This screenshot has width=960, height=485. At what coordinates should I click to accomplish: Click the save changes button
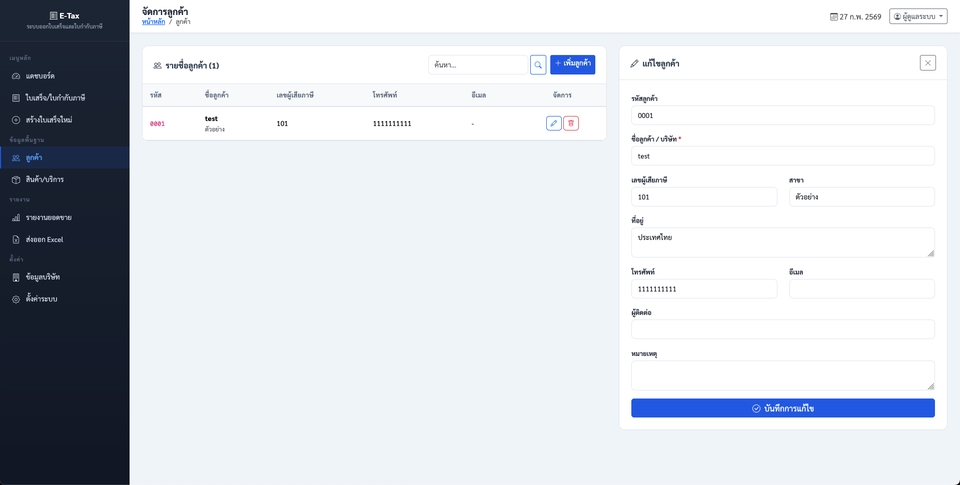click(782, 408)
